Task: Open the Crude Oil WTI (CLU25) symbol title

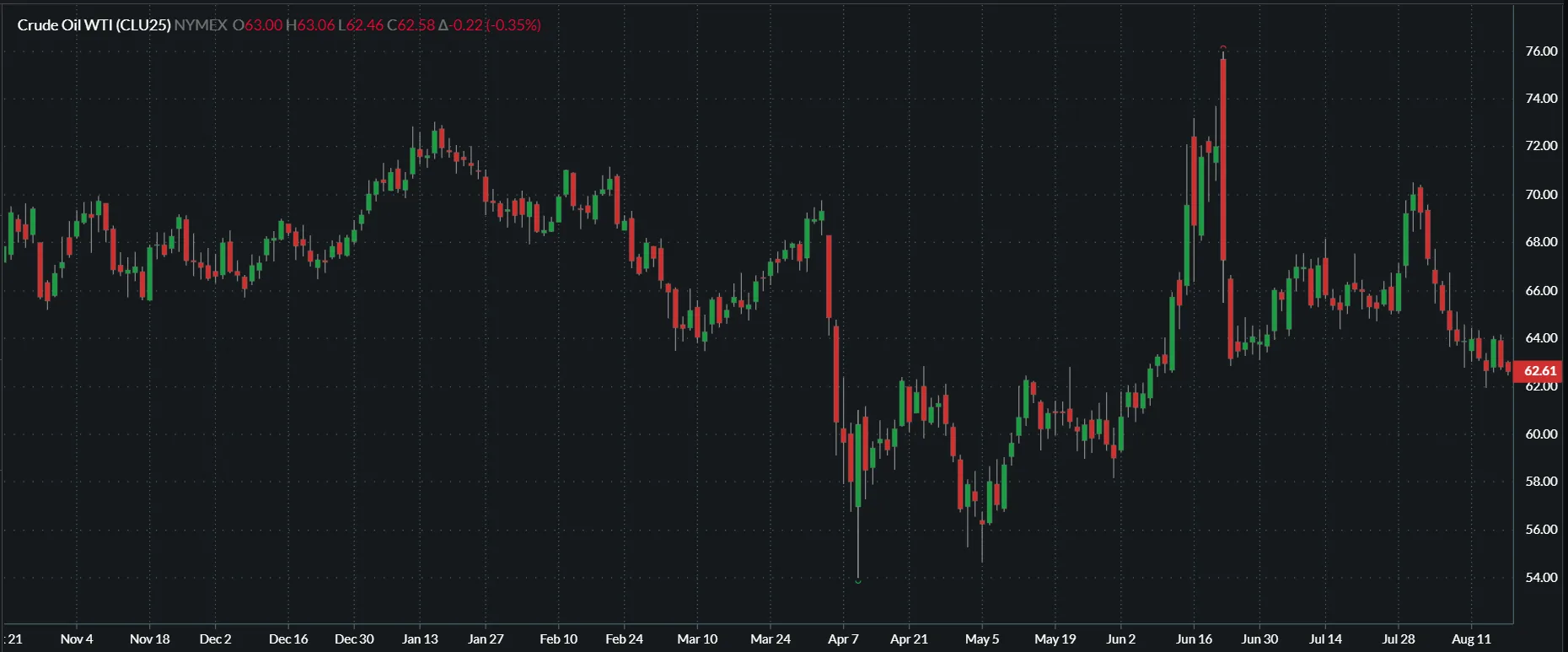Action: click(94, 25)
